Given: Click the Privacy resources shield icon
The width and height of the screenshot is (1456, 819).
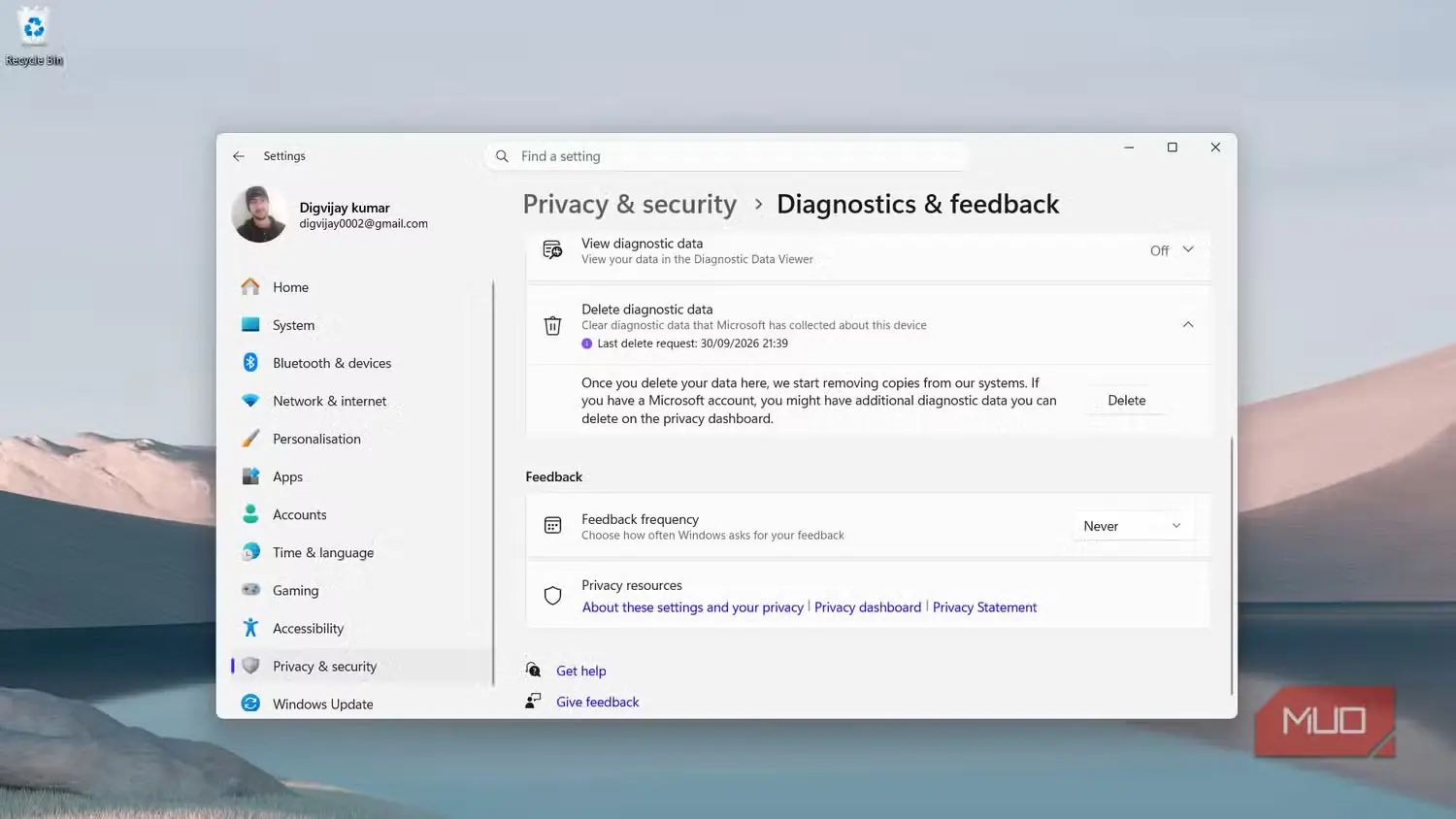Looking at the screenshot, I should click(552, 596).
